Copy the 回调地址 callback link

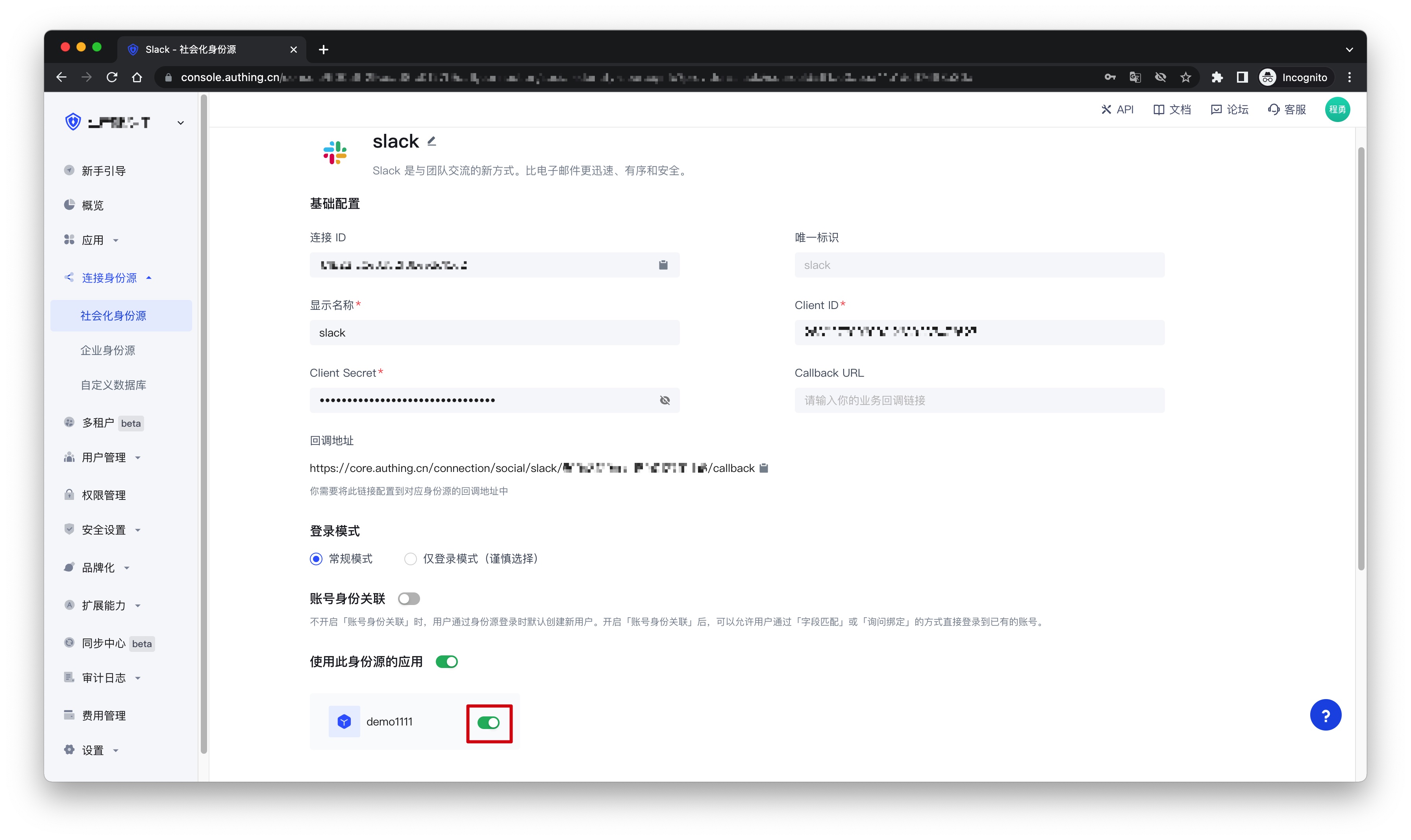point(763,468)
